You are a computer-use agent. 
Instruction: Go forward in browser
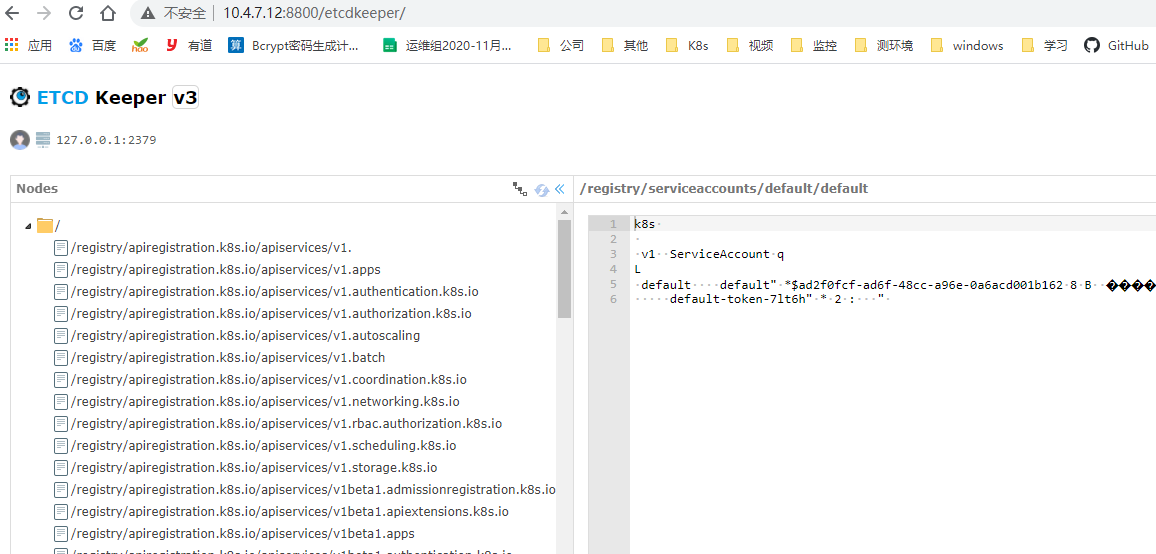pyautogui.click(x=44, y=13)
